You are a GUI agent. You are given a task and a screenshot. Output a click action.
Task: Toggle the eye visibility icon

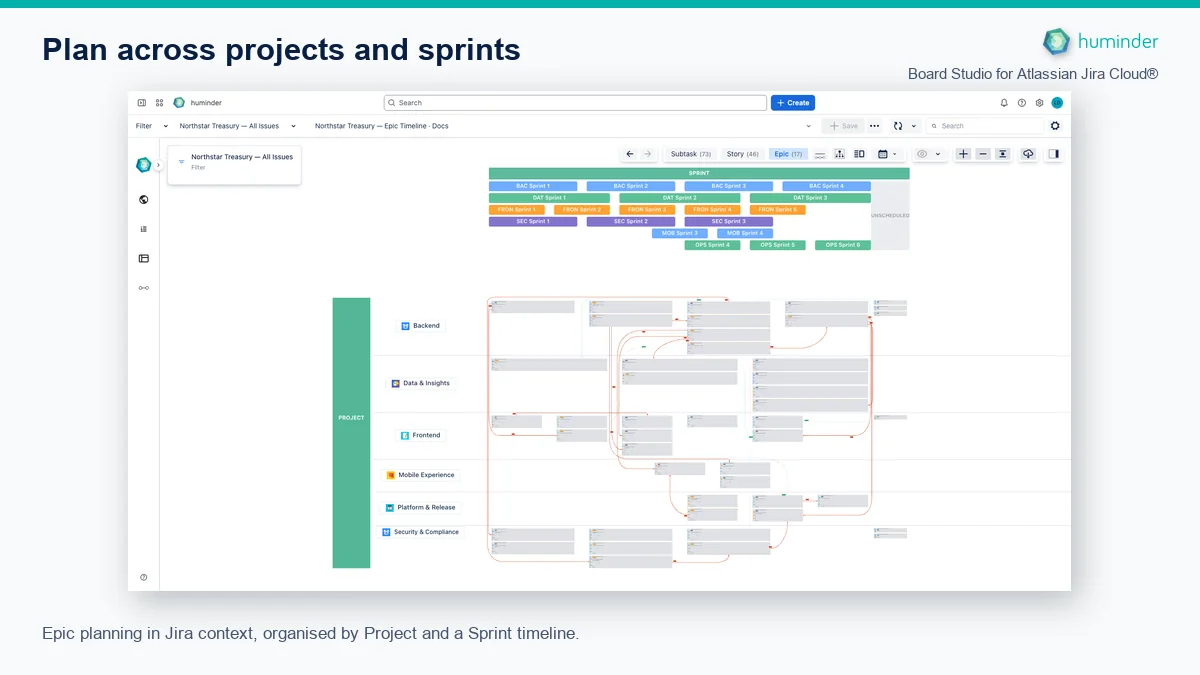click(x=922, y=154)
